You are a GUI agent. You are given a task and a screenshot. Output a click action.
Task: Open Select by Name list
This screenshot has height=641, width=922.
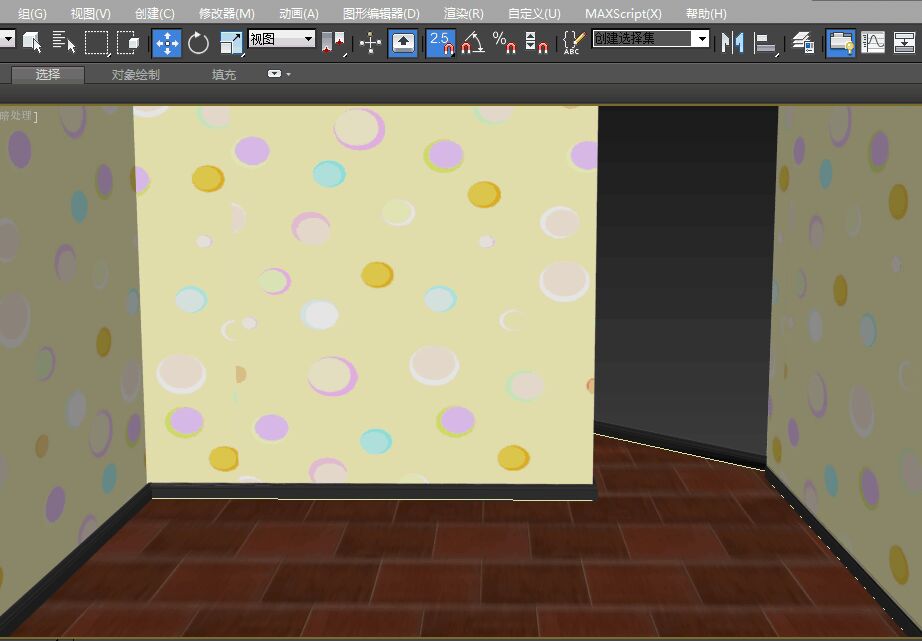pyautogui.click(x=64, y=43)
